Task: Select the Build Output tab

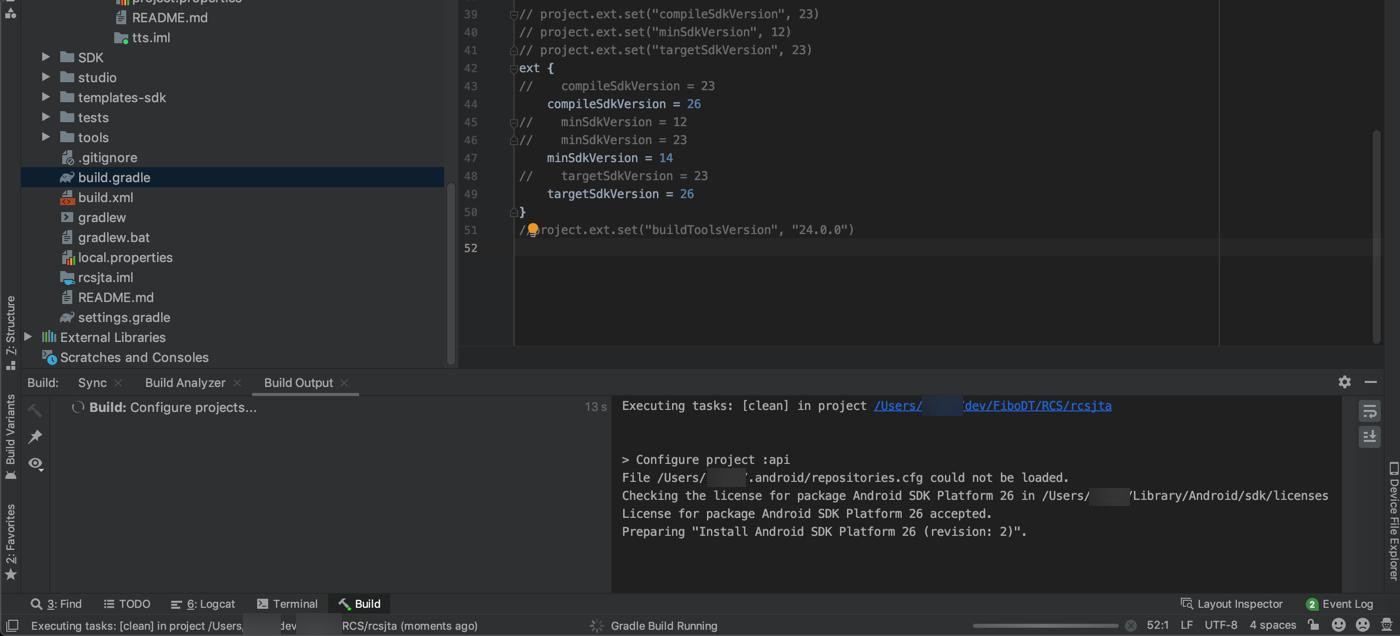Action: [298, 383]
